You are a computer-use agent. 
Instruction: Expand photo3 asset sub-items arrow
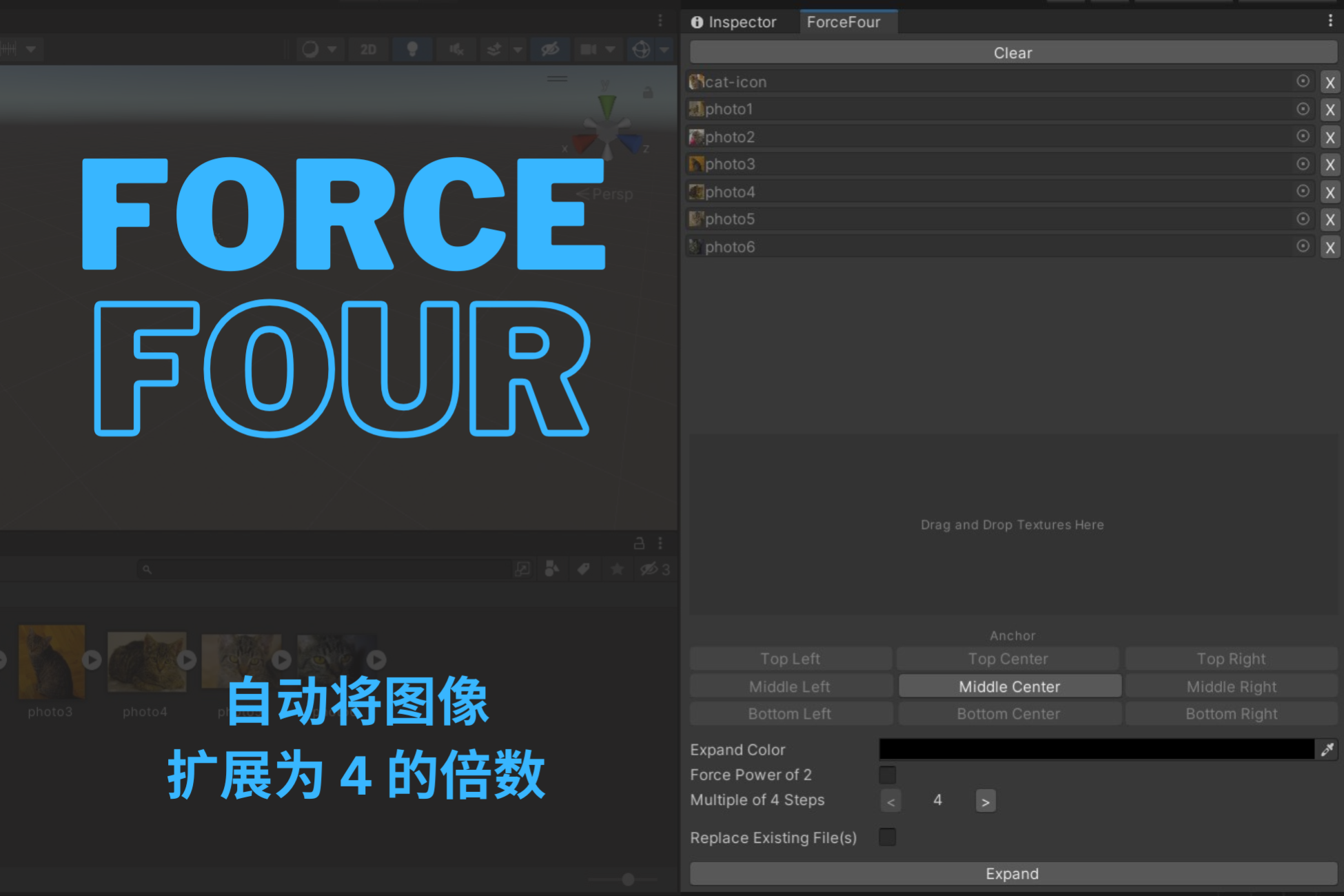click(92, 660)
